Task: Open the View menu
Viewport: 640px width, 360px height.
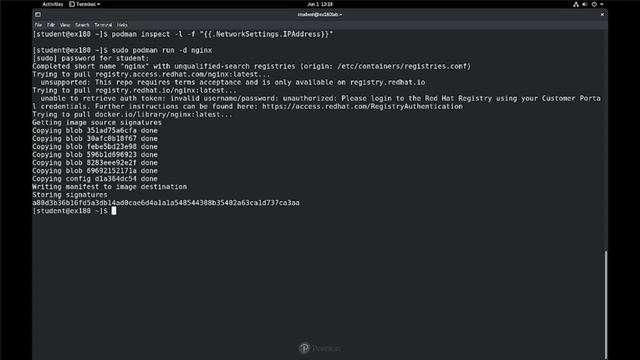Action: tap(65, 25)
